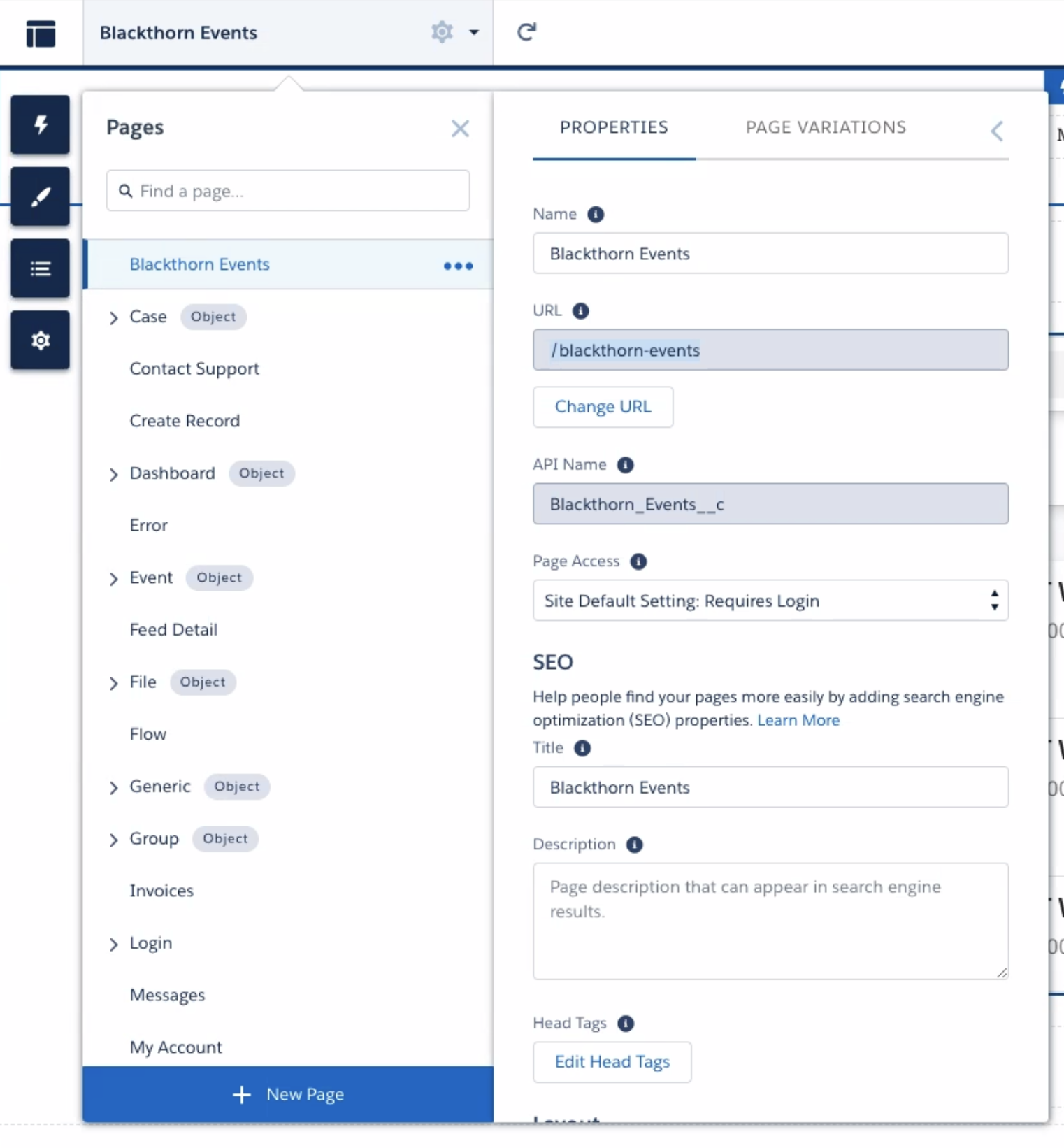1064x1148 pixels.
Task: Switch to the Page Variations tab
Action: pos(826,127)
